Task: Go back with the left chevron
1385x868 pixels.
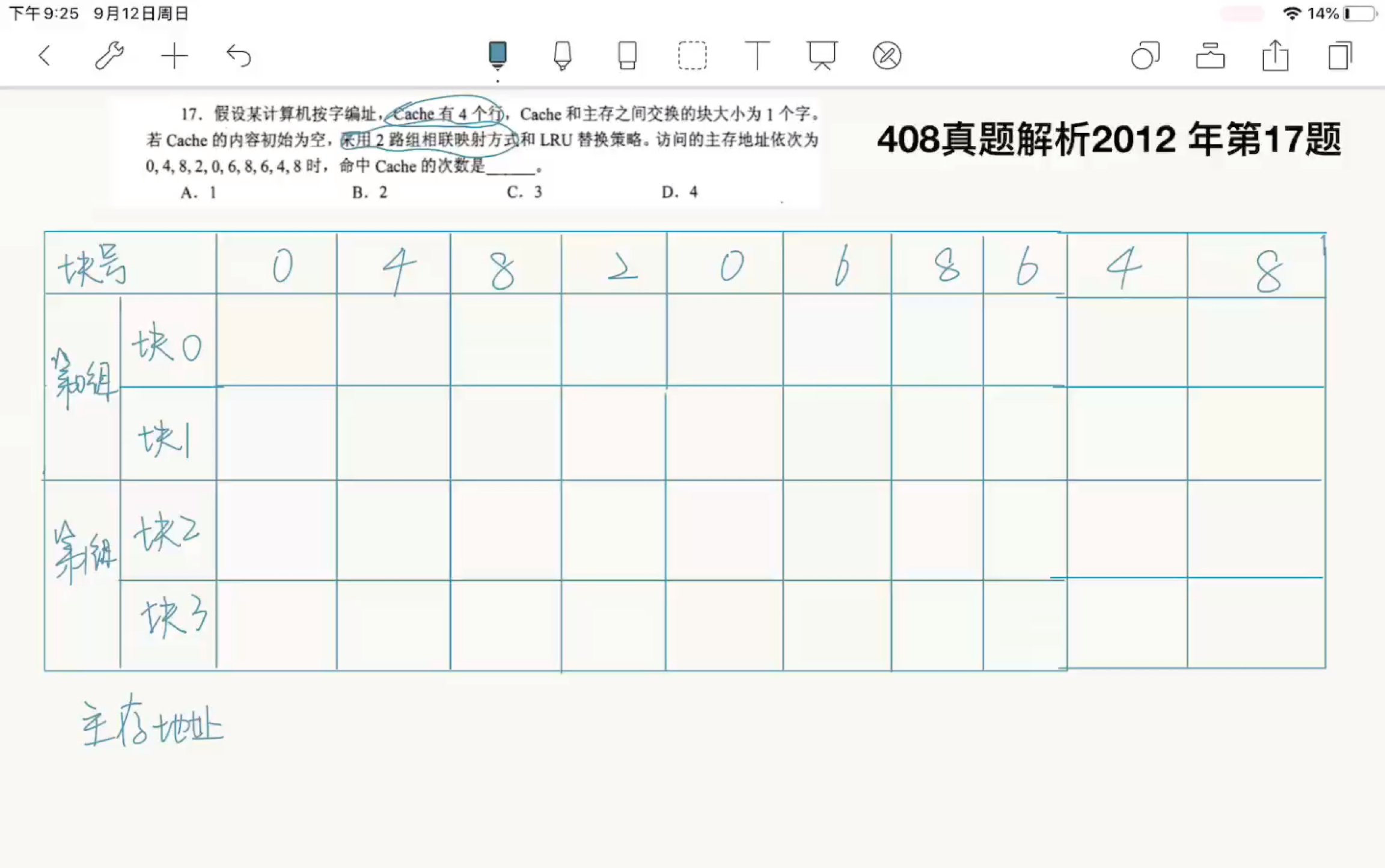Action: (x=44, y=56)
